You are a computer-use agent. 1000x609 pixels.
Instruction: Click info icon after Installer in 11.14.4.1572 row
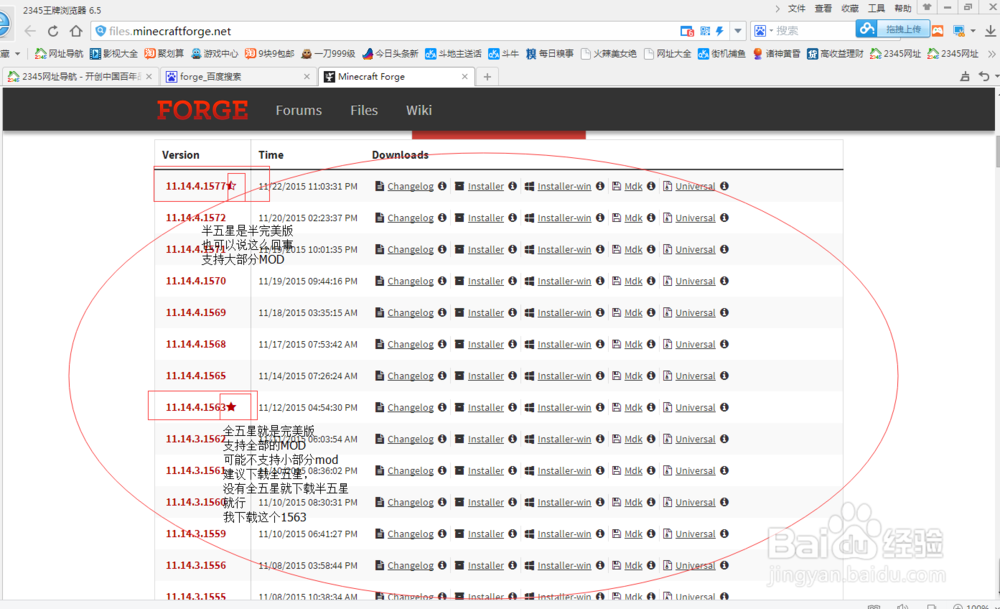click(x=512, y=217)
